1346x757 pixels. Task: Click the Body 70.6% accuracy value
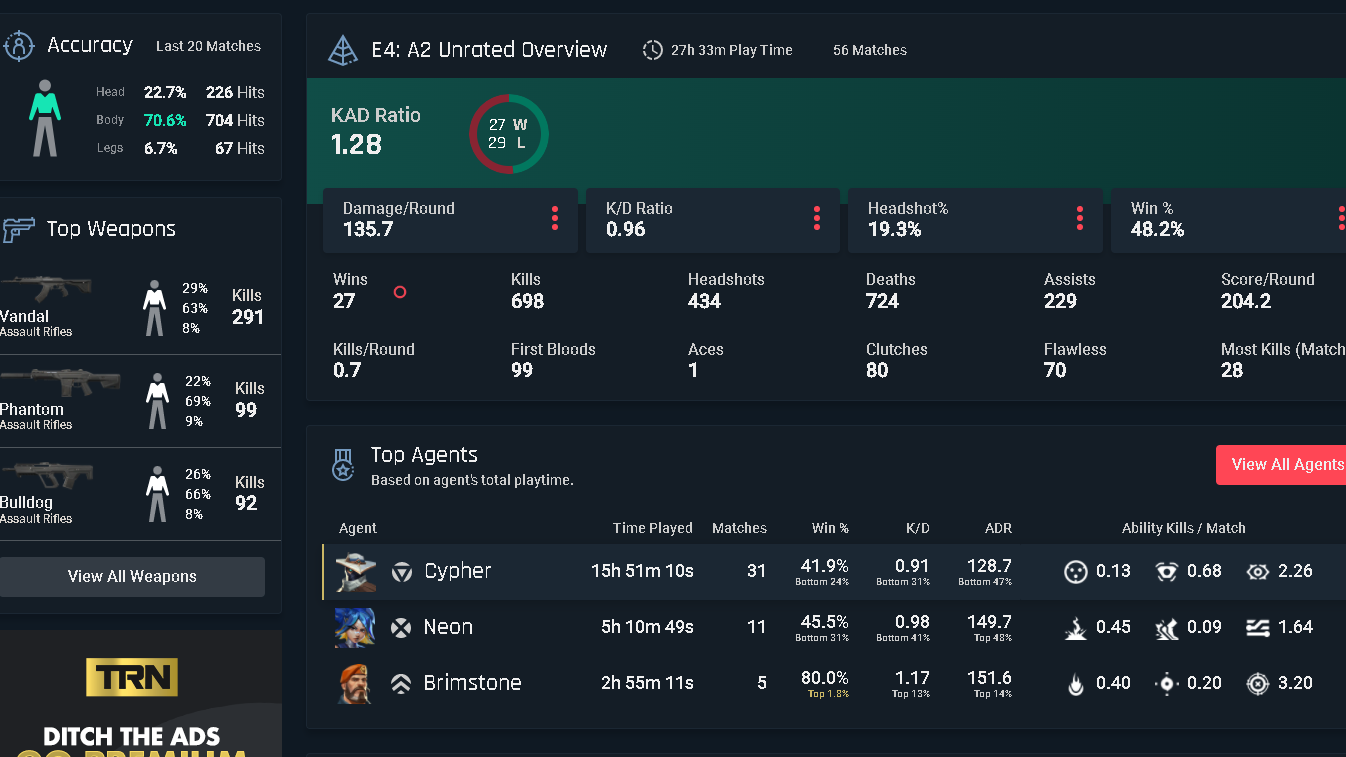pyautogui.click(x=165, y=120)
